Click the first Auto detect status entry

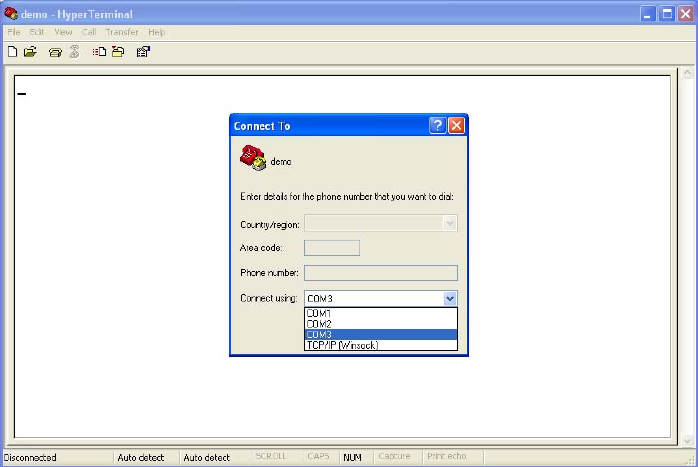pyautogui.click(x=141, y=457)
